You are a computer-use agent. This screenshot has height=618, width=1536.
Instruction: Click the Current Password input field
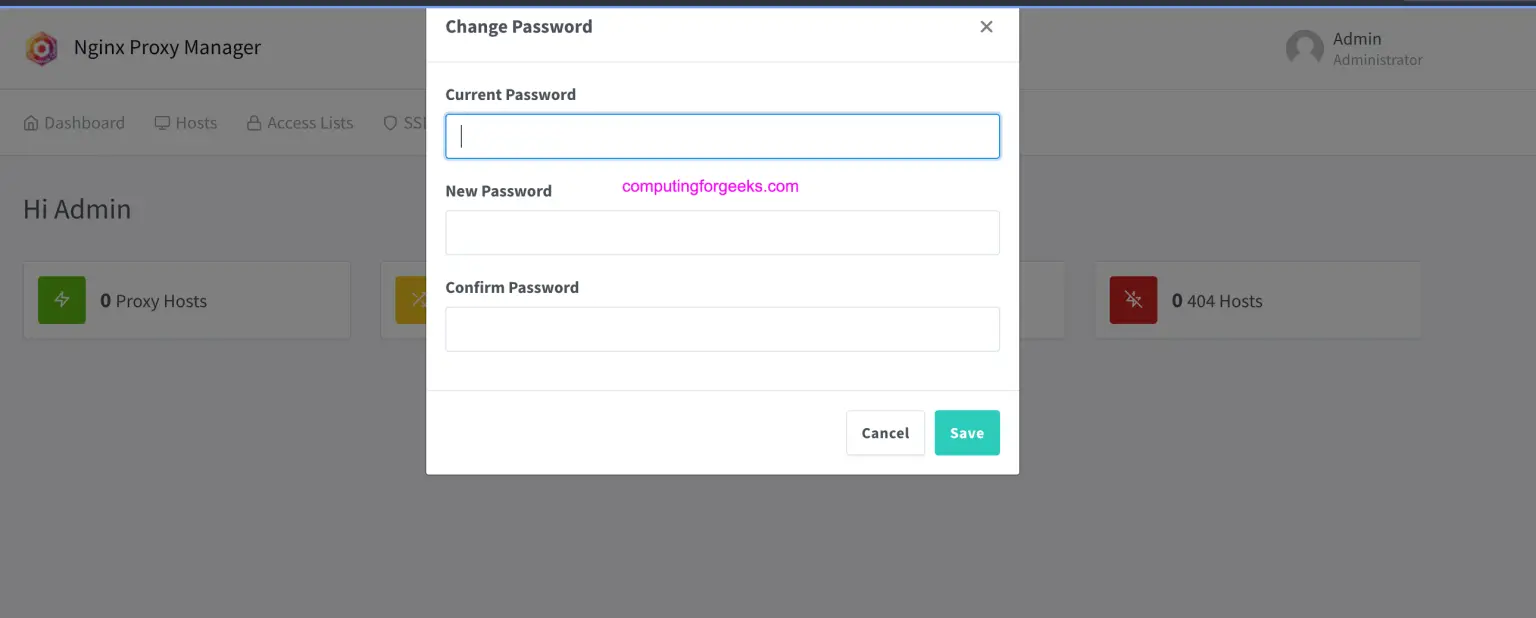tap(722, 136)
